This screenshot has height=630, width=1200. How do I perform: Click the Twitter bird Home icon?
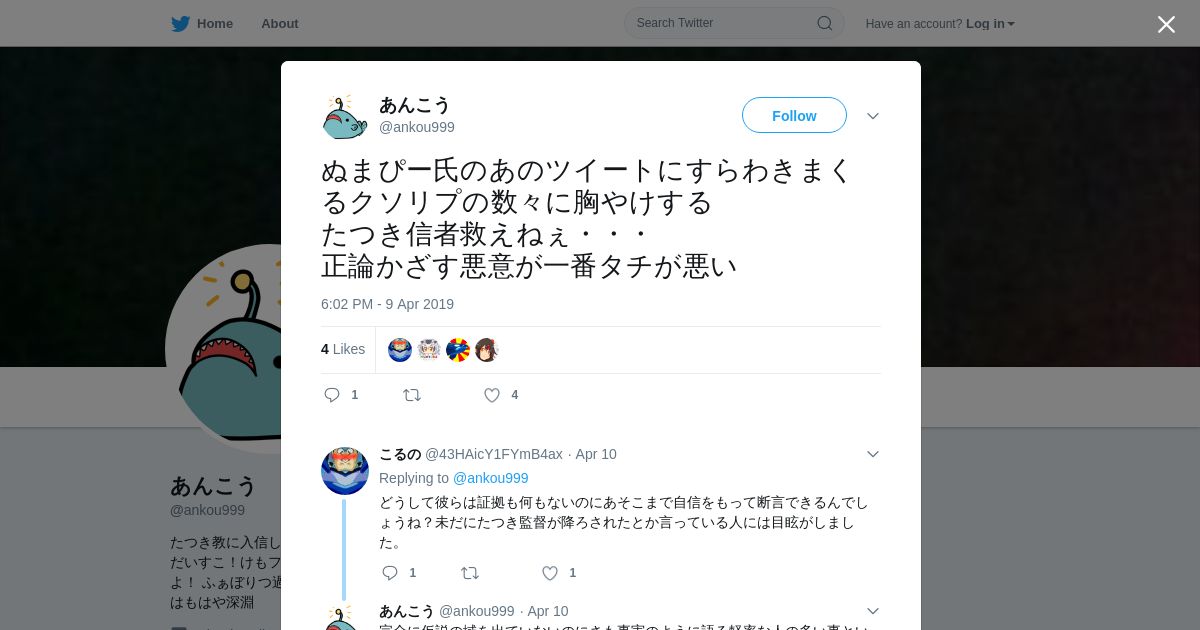(x=180, y=23)
